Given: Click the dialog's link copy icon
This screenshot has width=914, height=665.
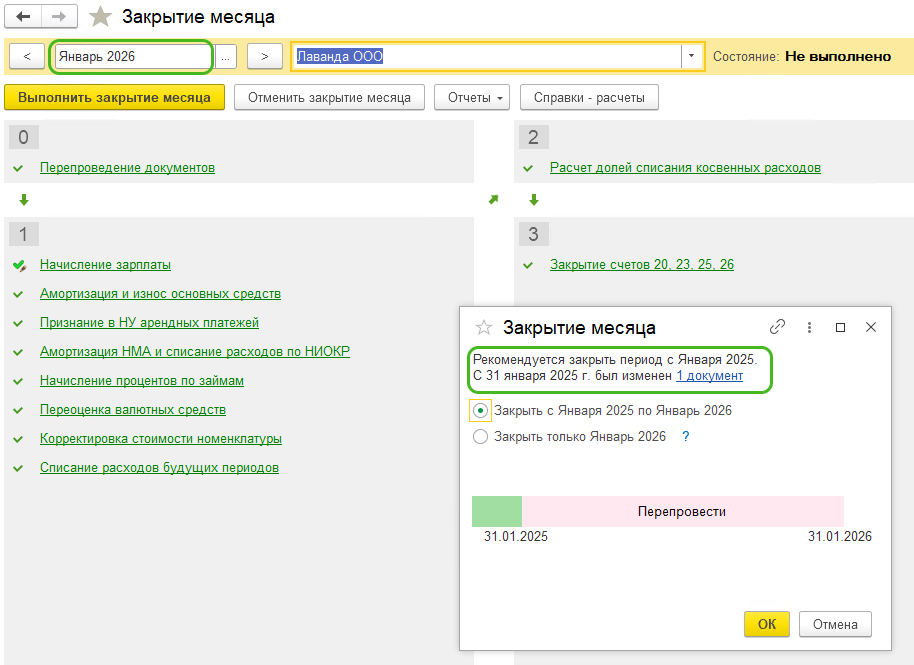Looking at the screenshot, I should pyautogui.click(x=777, y=327).
